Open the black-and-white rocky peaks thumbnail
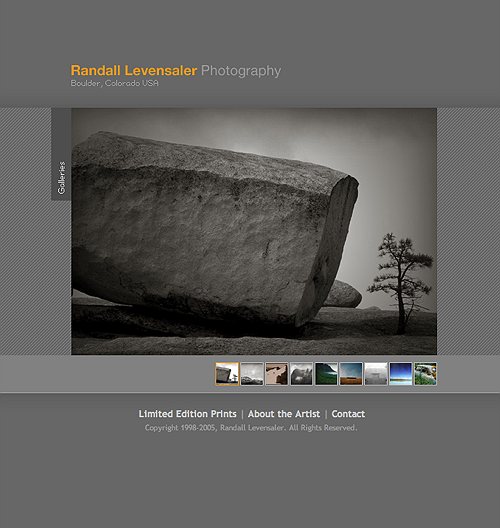500x528 pixels. 301,374
